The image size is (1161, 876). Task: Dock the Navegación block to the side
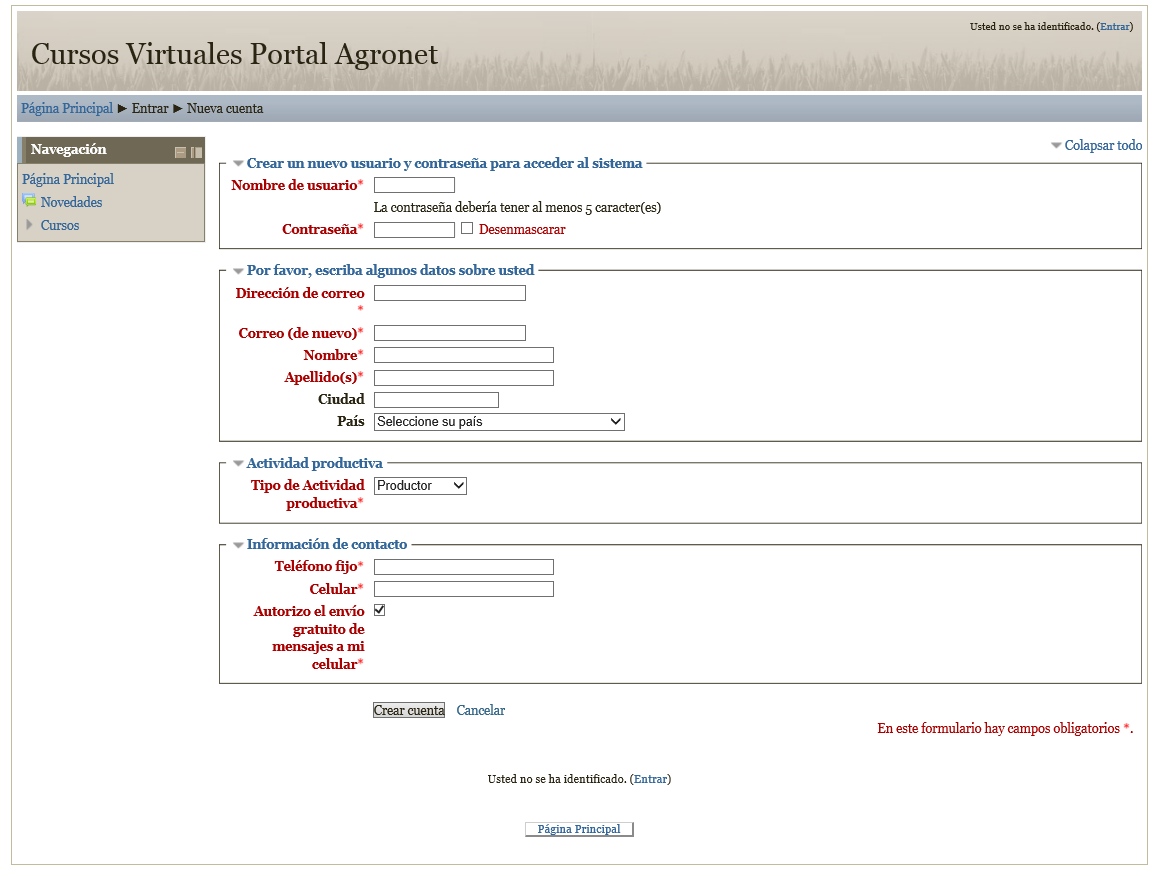tap(197, 152)
